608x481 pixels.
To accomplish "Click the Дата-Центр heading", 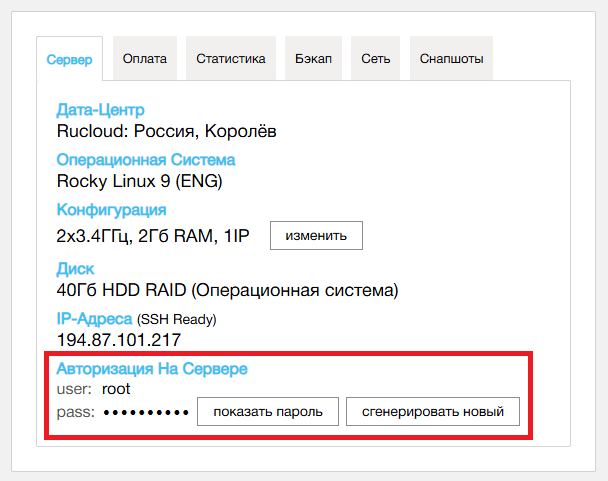I will (x=100, y=110).
